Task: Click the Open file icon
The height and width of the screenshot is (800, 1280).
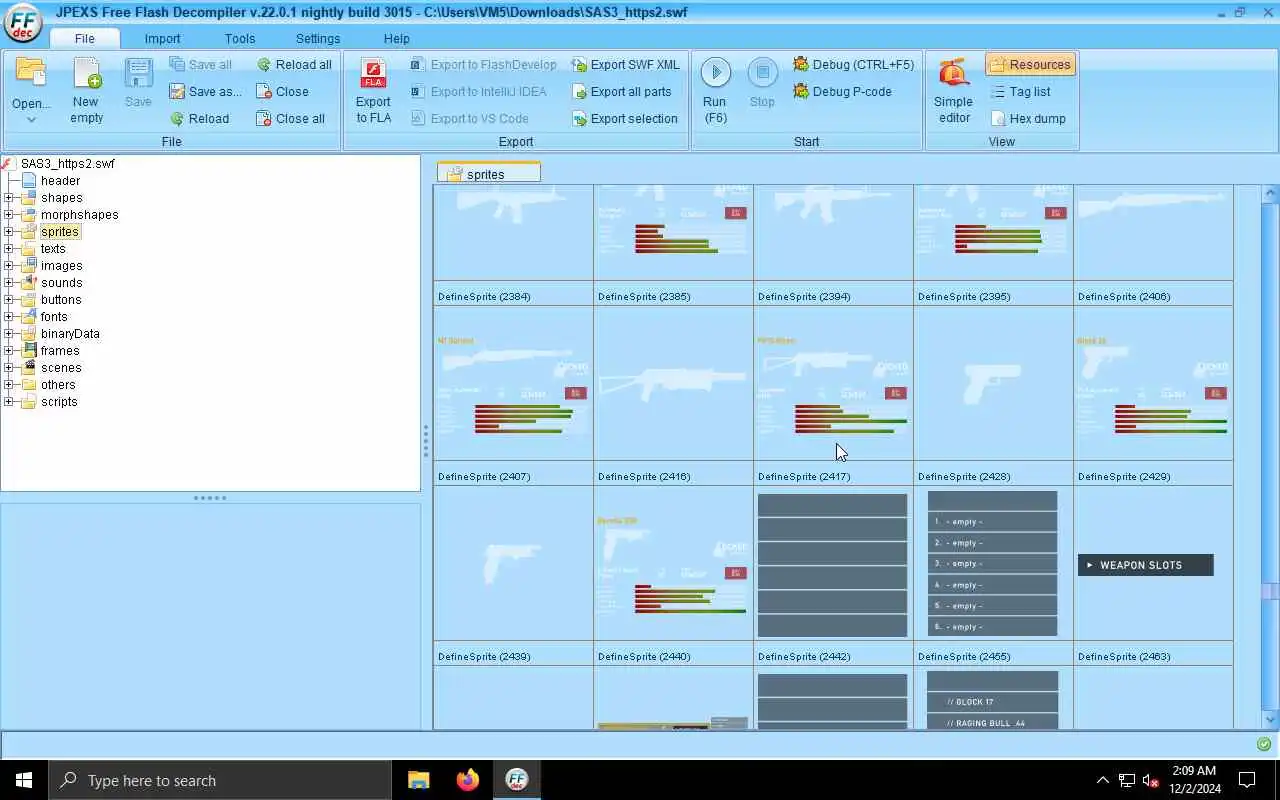Action: 31,74
